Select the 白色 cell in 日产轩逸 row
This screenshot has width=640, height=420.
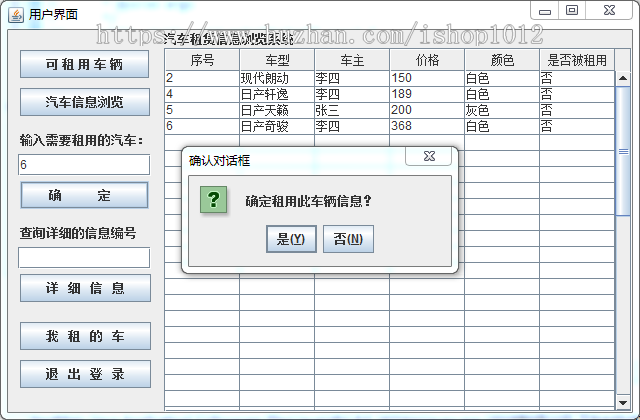[x=502, y=94]
